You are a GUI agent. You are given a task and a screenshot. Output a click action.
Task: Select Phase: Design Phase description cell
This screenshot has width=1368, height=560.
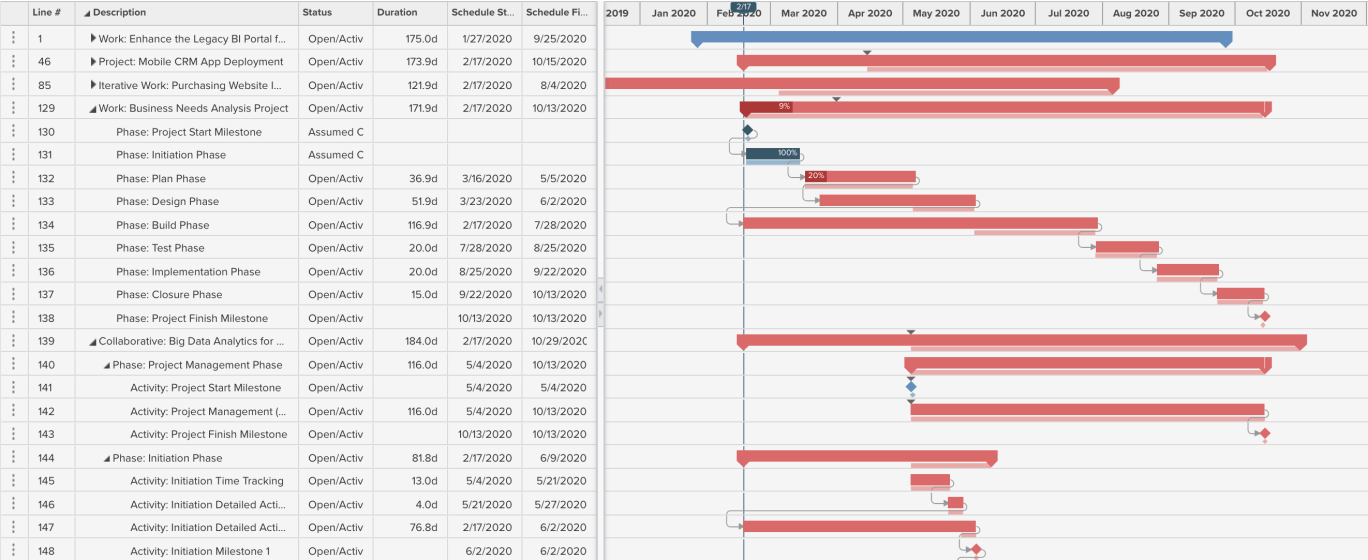coord(187,201)
